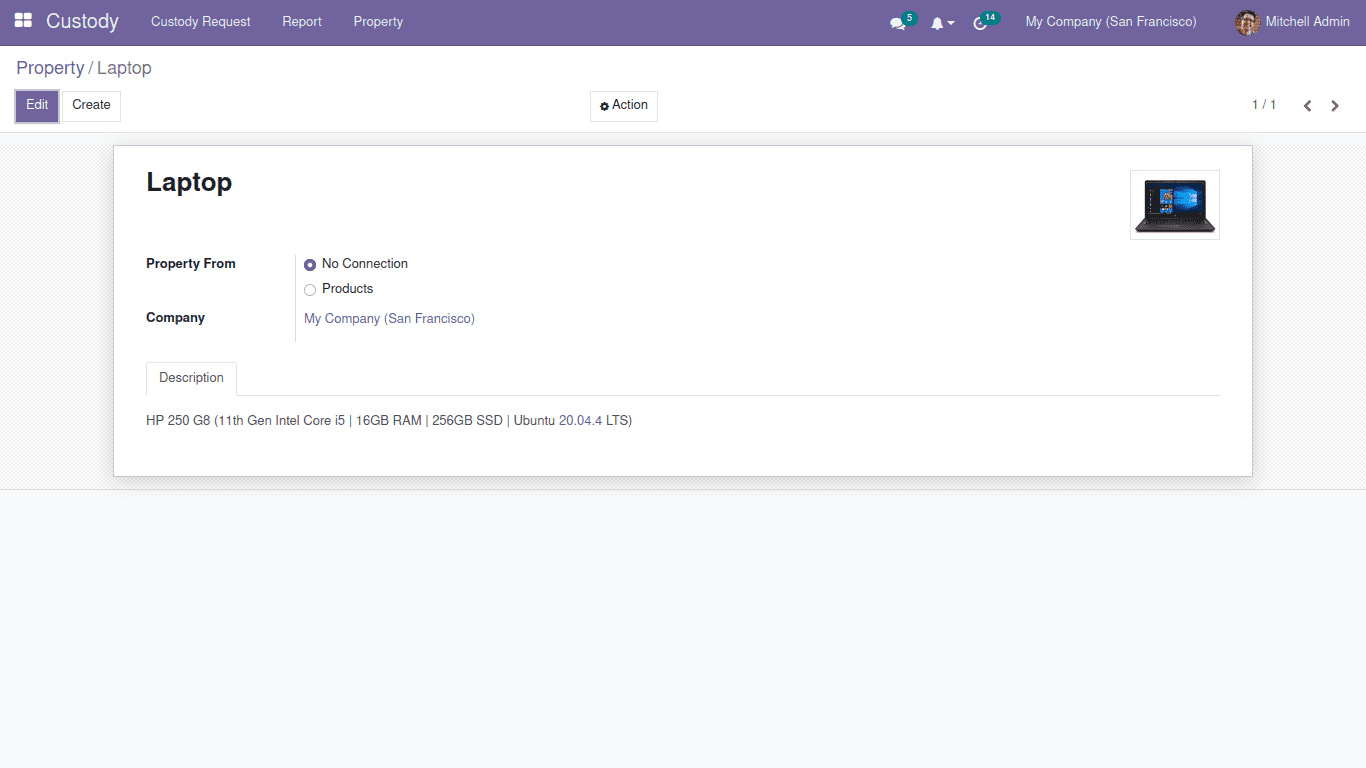Open the Custody Request menu

tap(200, 21)
